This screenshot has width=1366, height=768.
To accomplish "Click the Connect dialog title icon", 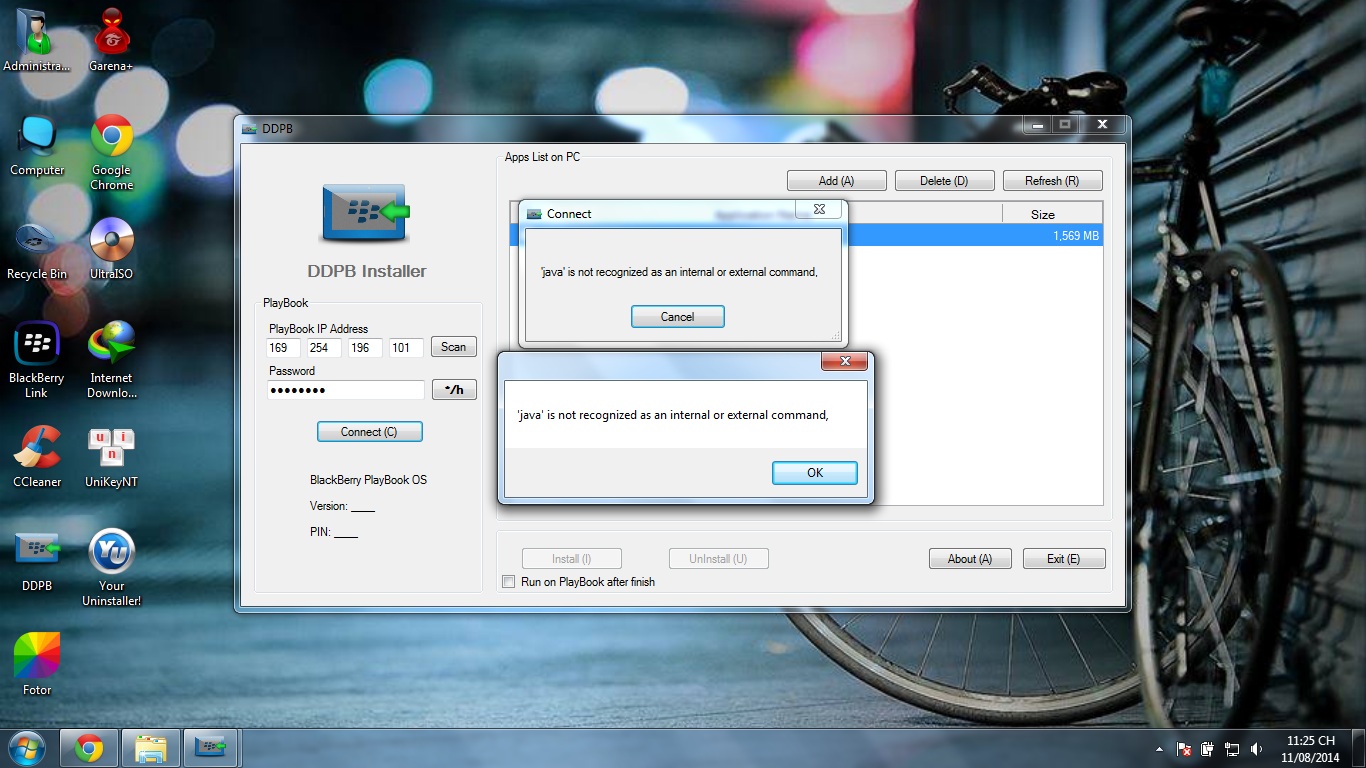I will [x=534, y=214].
